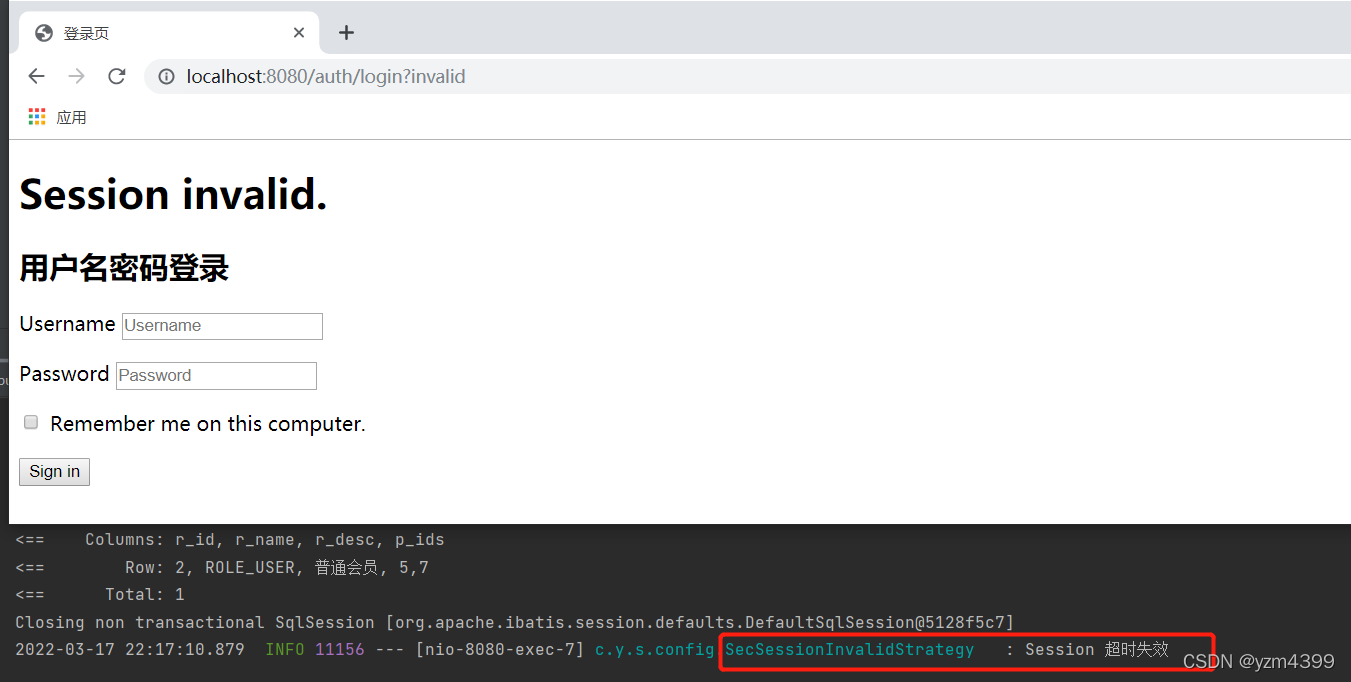Click the SecSessionInvalidStrategy class name in log
Screen dimensions: 1351x682
849,650
